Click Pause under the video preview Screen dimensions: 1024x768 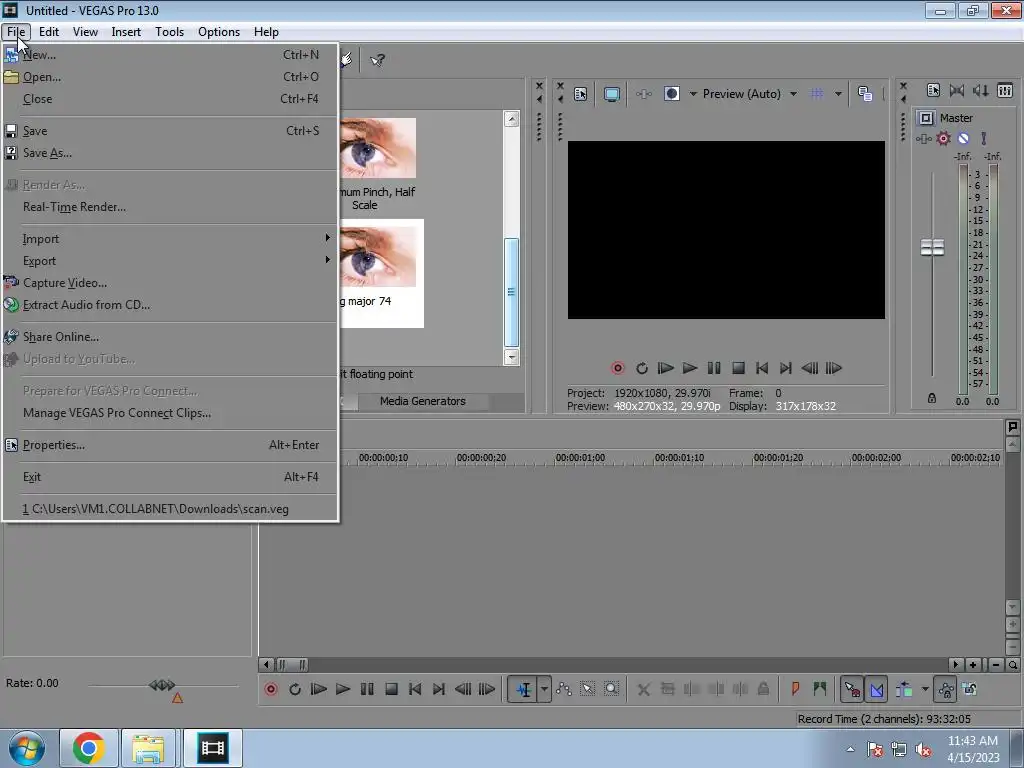[714, 368]
